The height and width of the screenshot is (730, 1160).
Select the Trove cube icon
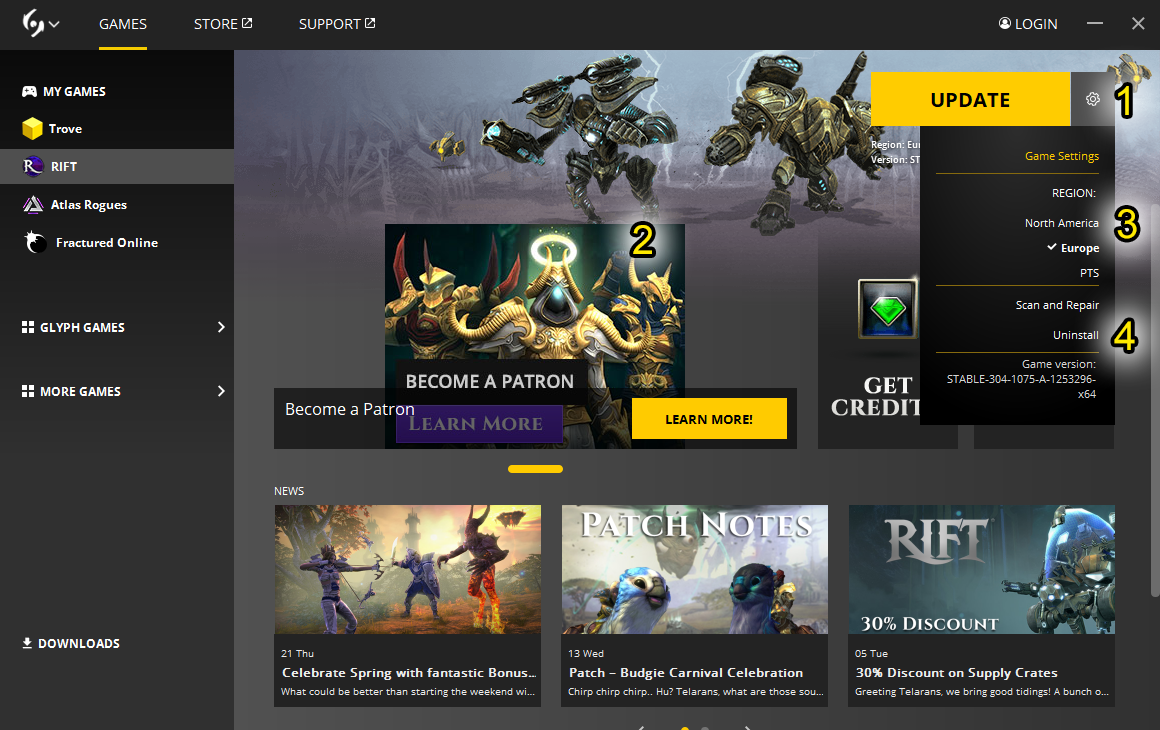tap(32, 129)
